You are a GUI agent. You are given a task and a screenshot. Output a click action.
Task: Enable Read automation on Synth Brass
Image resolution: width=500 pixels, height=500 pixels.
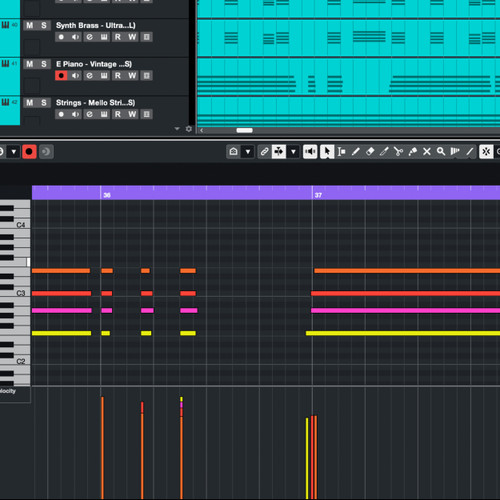pos(118,37)
